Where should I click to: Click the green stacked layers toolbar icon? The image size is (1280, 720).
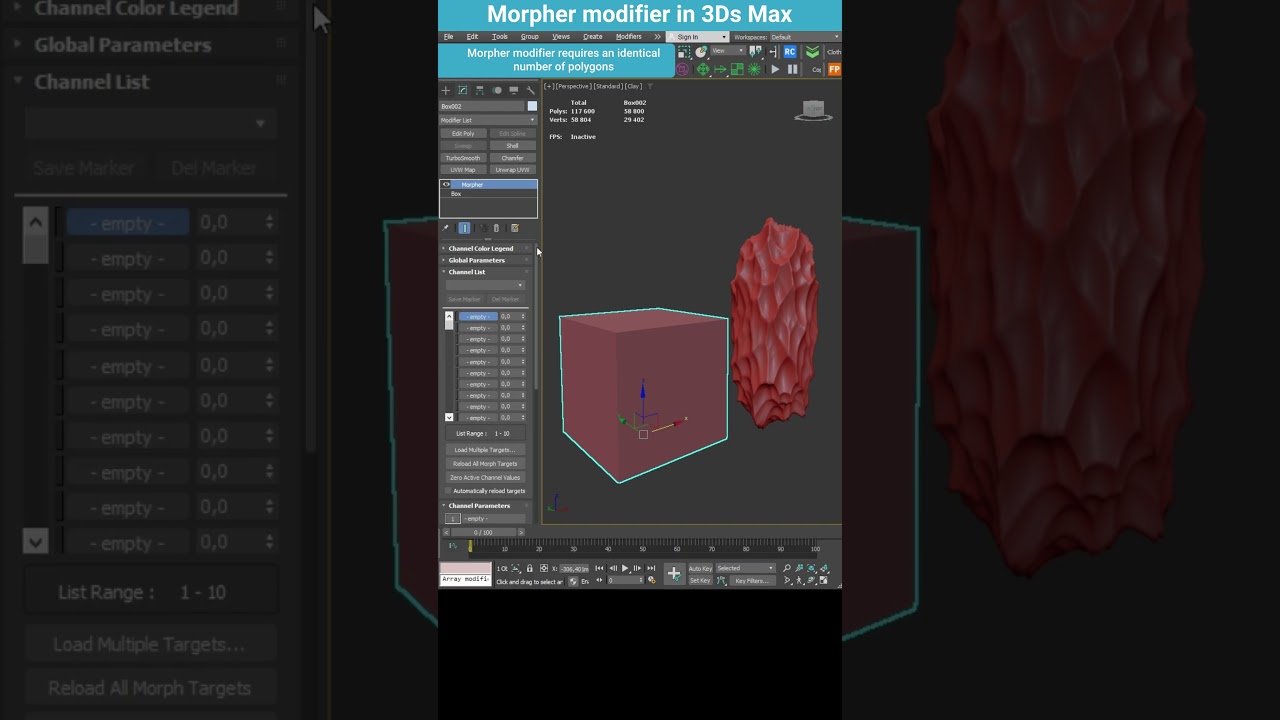(x=812, y=51)
